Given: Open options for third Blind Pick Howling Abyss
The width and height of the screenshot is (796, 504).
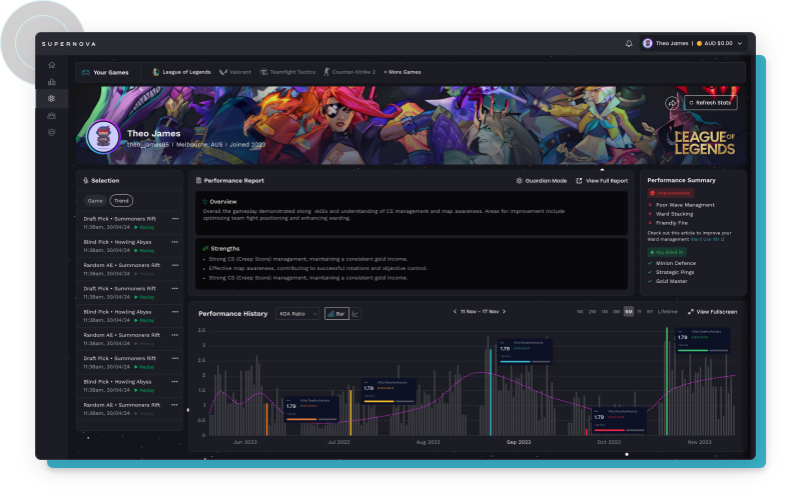Looking at the screenshot, I should (x=175, y=382).
